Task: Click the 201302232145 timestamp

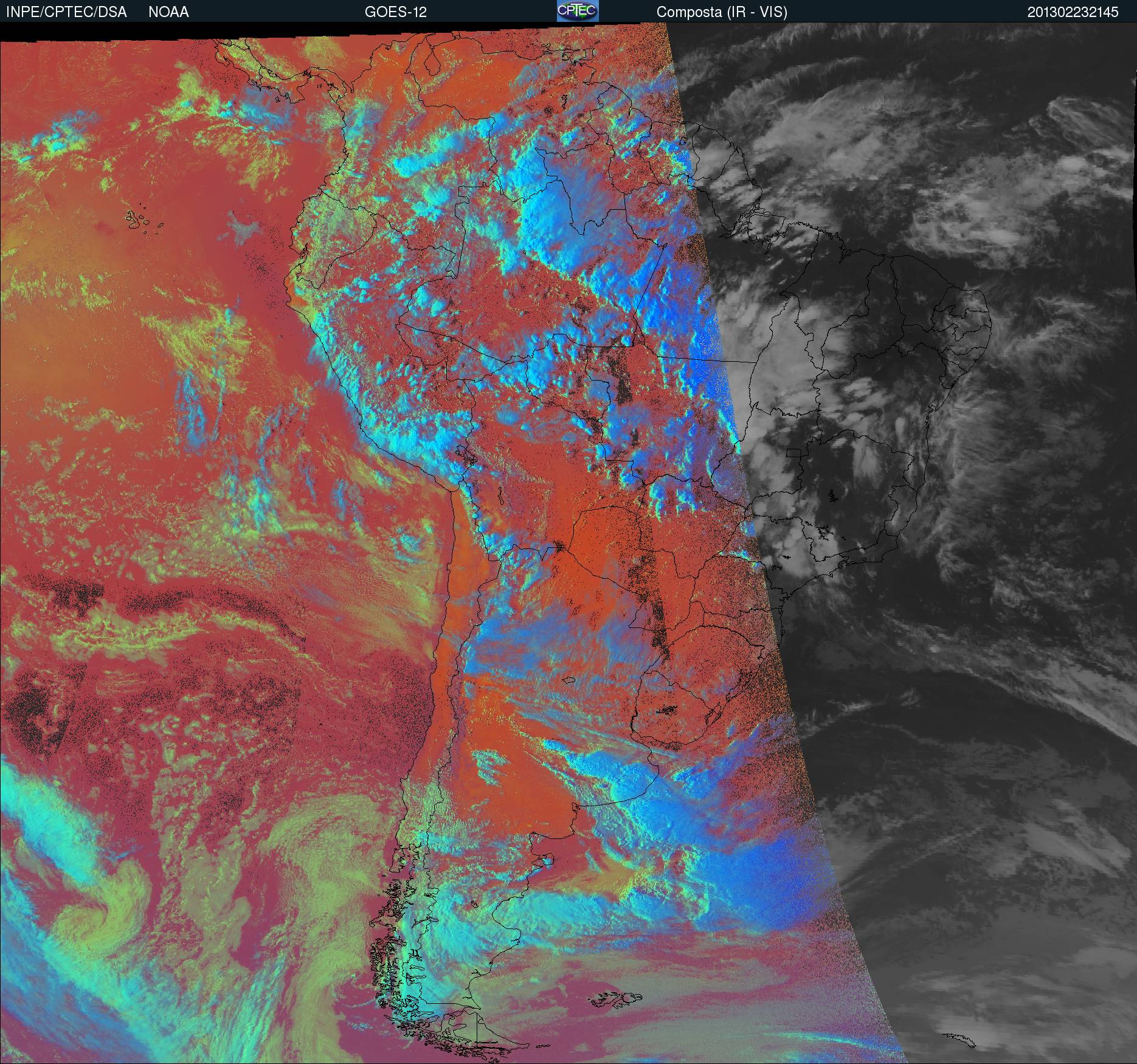Action: [x=1073, y=12]
